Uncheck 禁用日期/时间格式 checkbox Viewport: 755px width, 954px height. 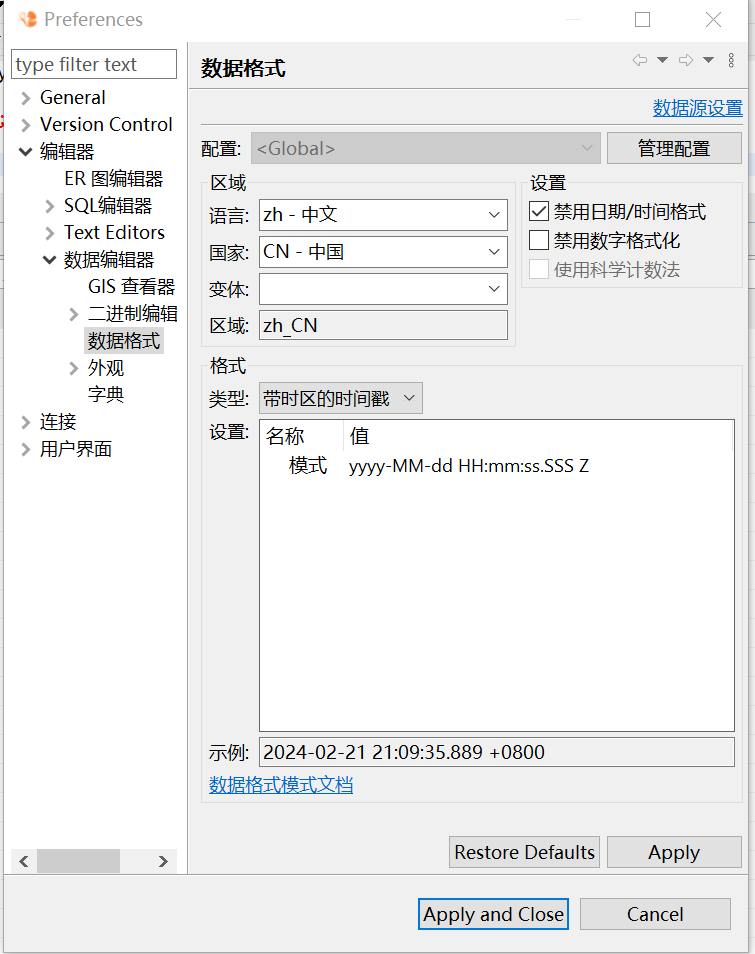click(538, 211)
